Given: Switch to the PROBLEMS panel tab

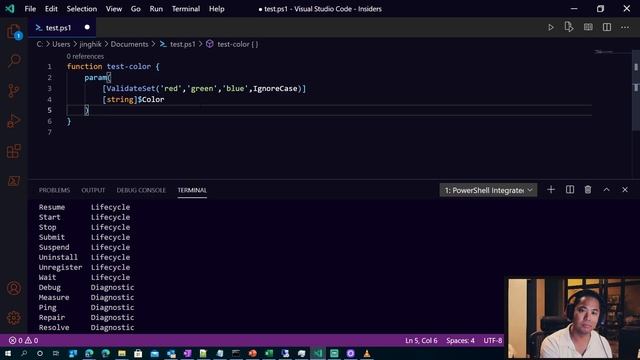Looking at the screenshot, I should tap(54, 190).
